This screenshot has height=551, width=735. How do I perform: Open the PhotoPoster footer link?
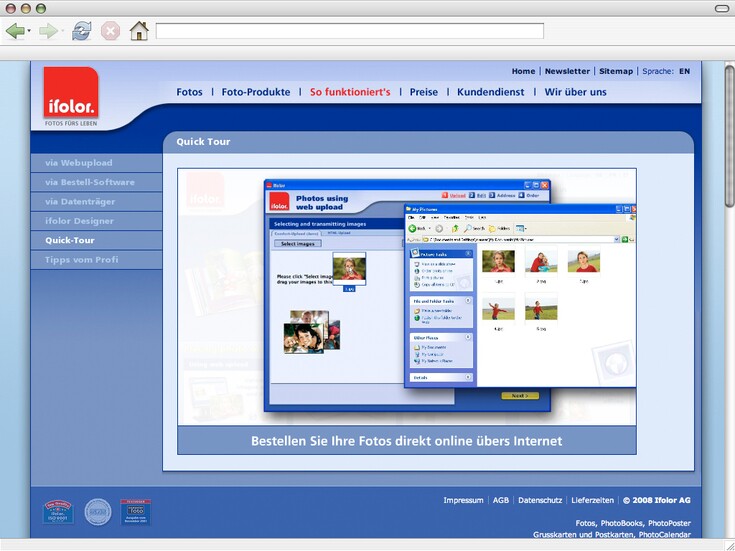669,523
